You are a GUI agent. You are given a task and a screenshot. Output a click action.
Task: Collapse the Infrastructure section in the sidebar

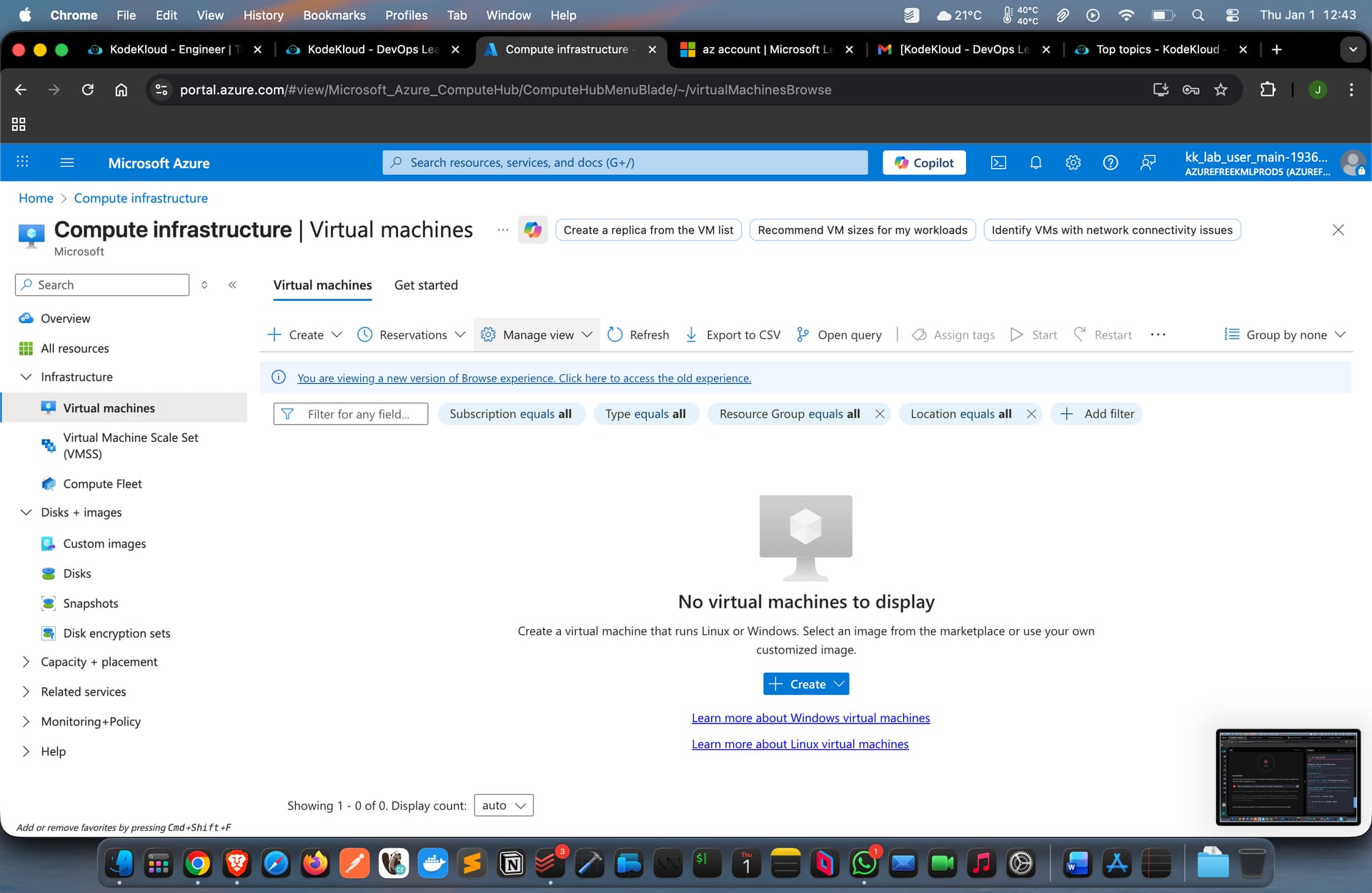pos(26,377)
